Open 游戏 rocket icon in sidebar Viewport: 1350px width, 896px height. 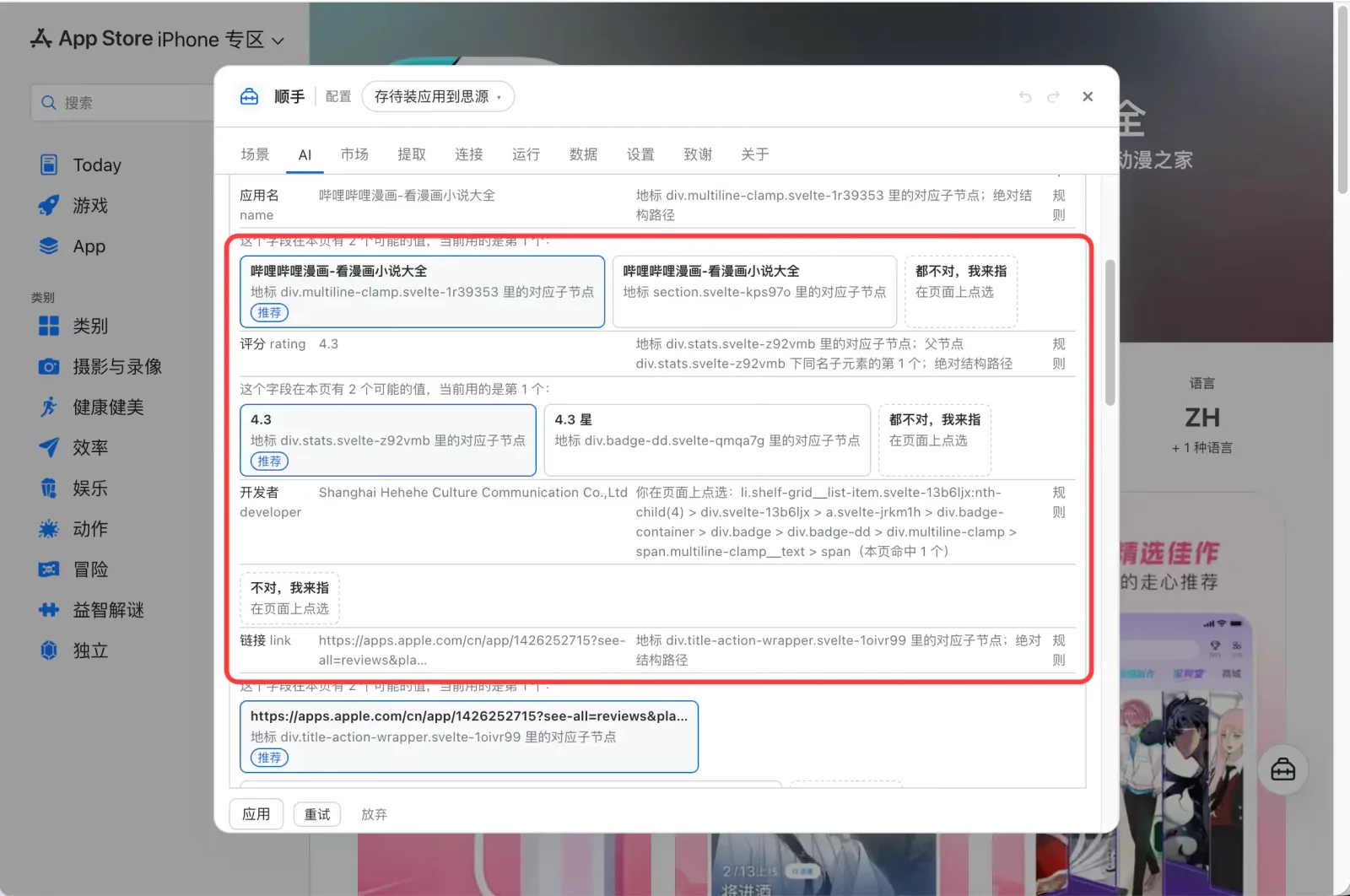49,205
